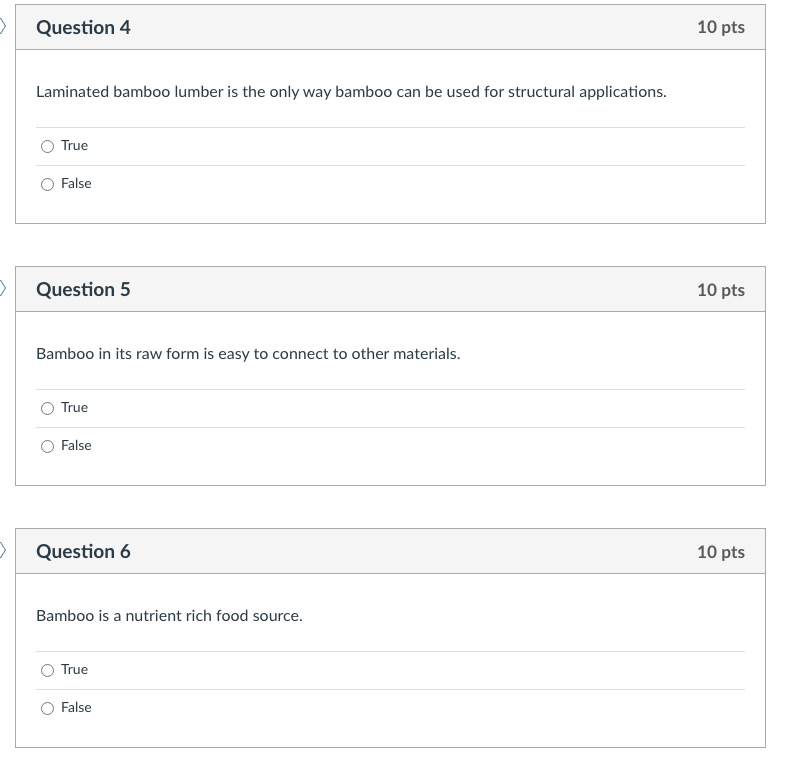Select the True radio circle for Question 4
The height and width of the screenshot is (763, 795).
pyautogui.click(x=47, y=146)
